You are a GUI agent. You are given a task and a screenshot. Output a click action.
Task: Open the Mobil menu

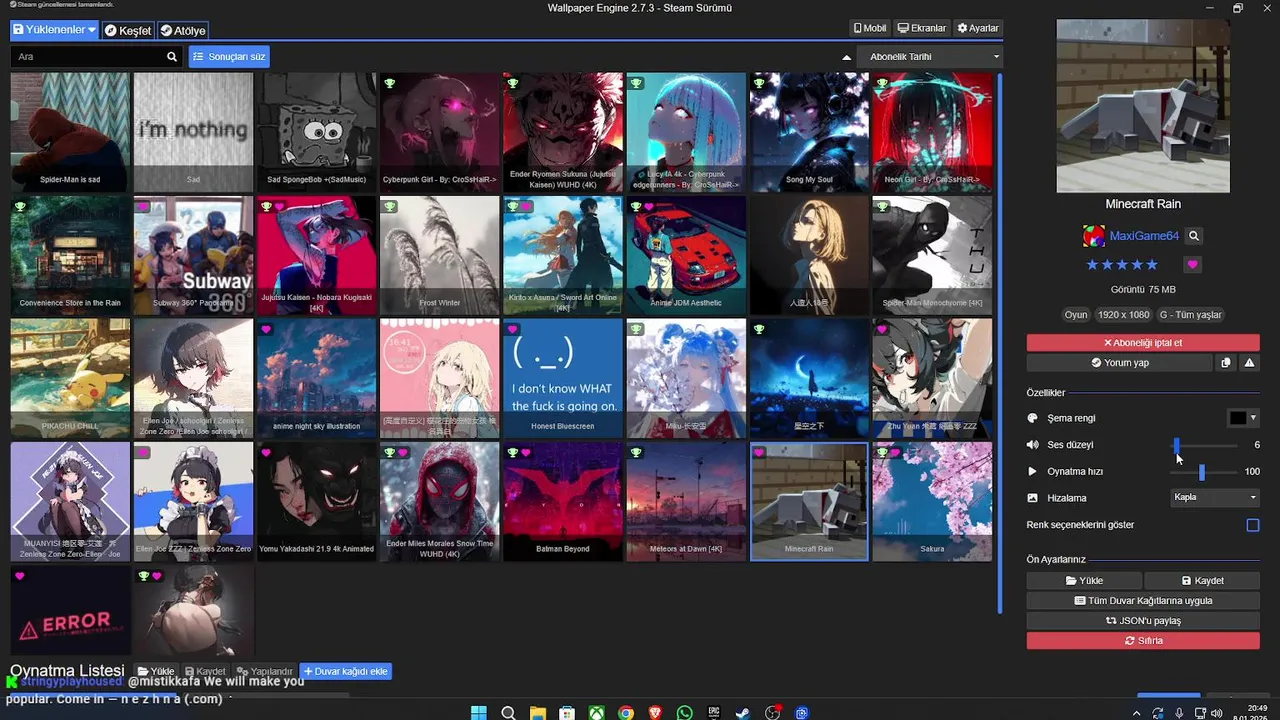pos(869,28)
